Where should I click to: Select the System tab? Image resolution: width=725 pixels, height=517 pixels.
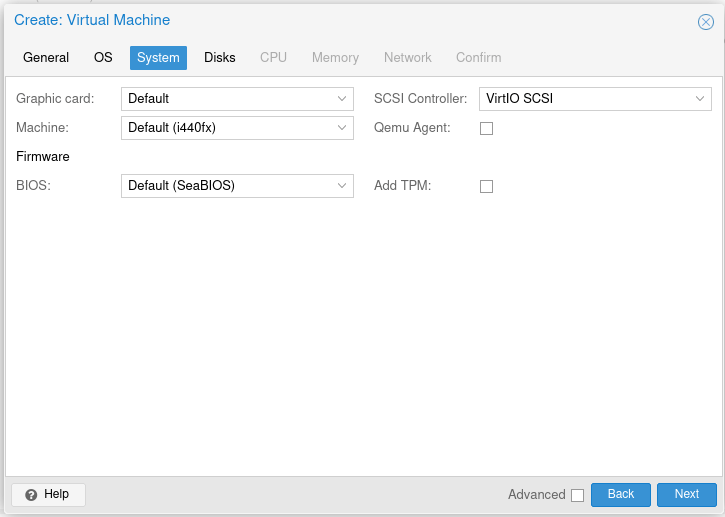(158, 58)
